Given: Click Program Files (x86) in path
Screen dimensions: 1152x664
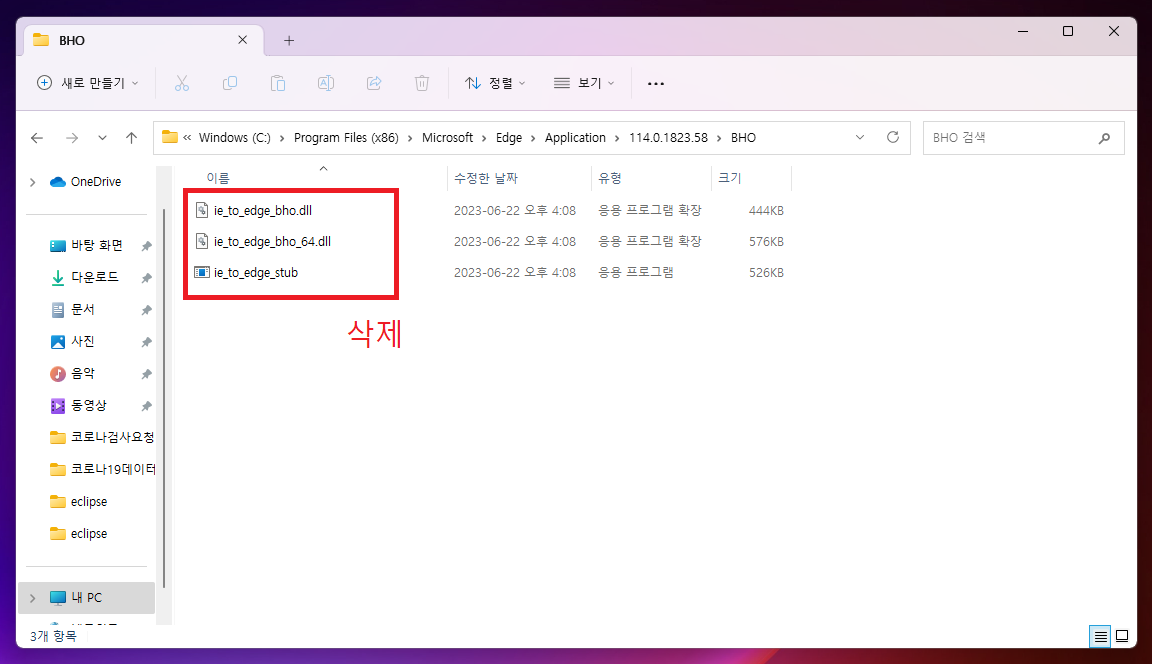Looking at the screenshot, I should pyautogui.click(x=346, y=137).
